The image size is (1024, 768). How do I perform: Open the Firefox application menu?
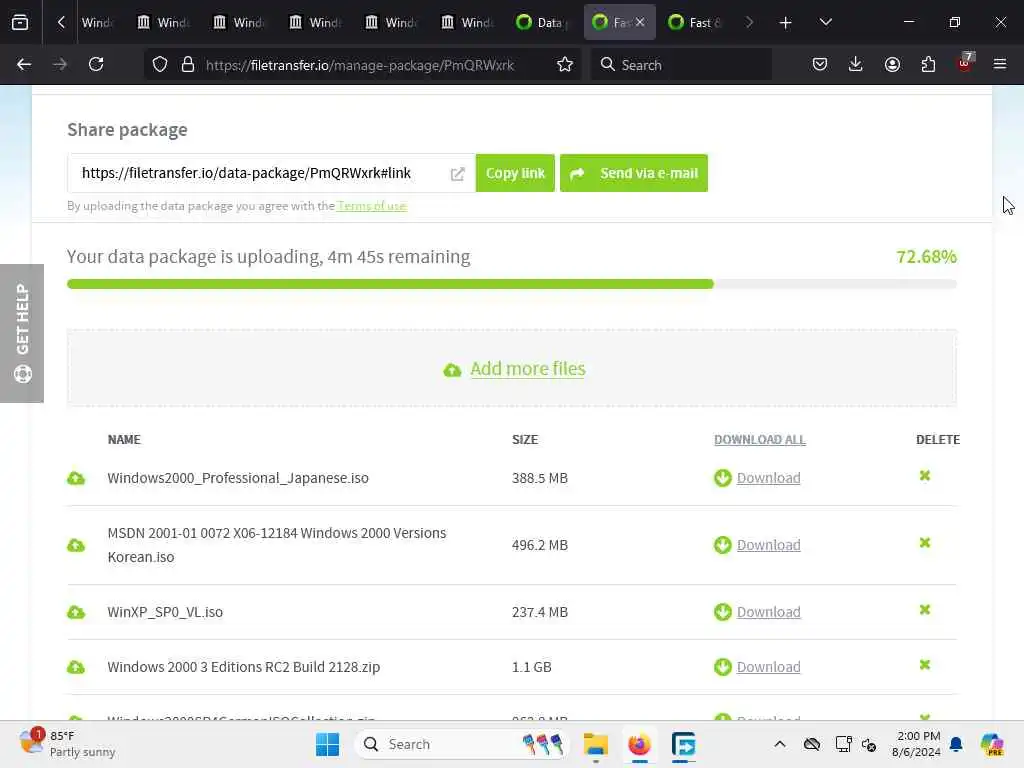click(x=1000, y=65)
